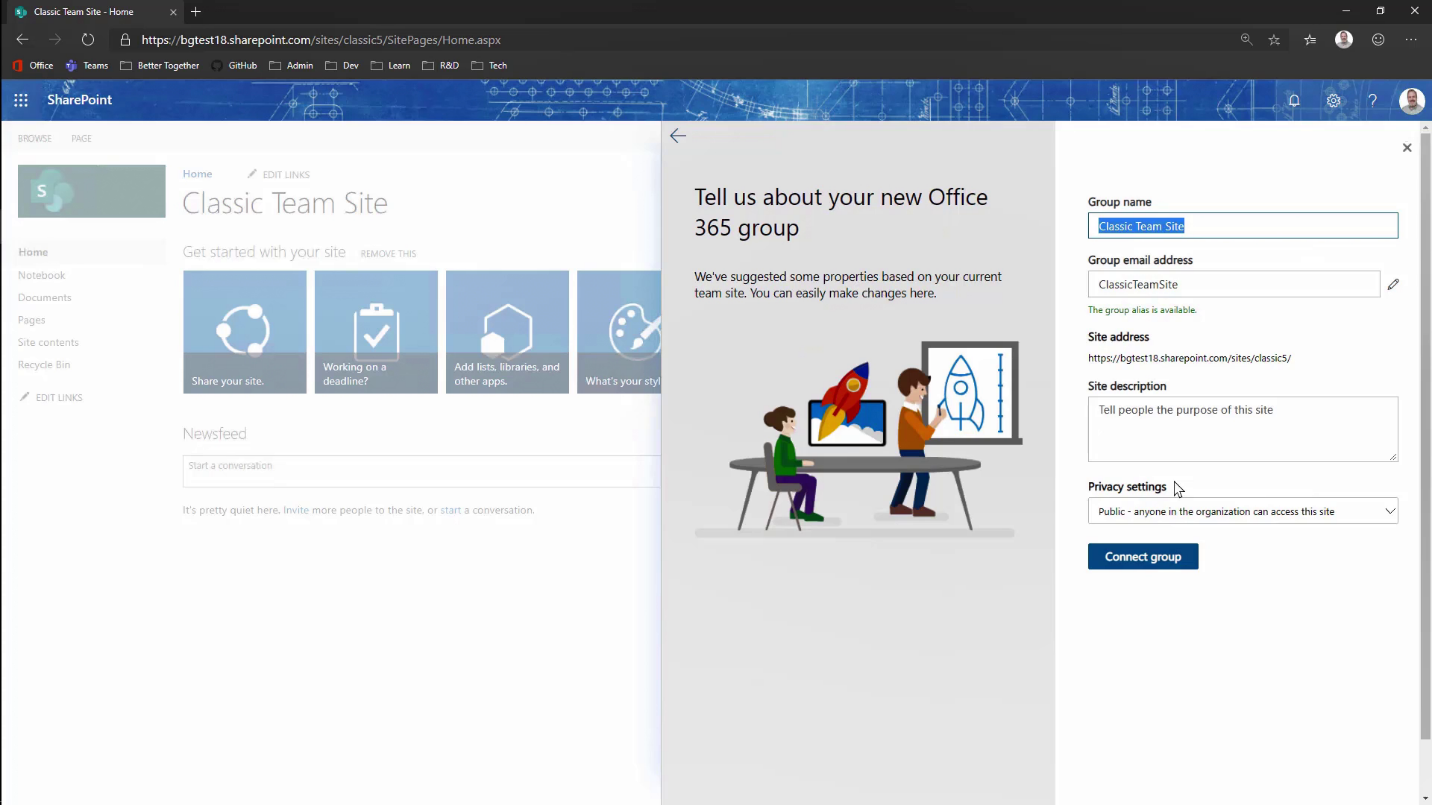Open the Dev bookmark folder

tap(342, 66)
